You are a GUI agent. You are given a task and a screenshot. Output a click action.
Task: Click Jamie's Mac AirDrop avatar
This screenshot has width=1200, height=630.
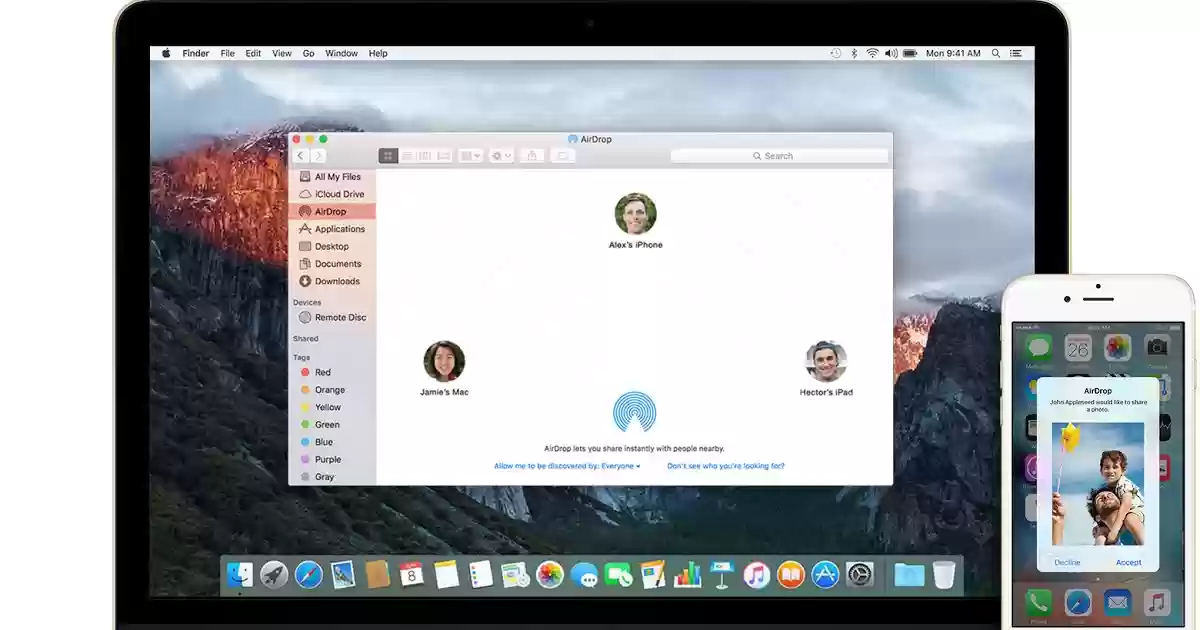[x=444, y=361]
